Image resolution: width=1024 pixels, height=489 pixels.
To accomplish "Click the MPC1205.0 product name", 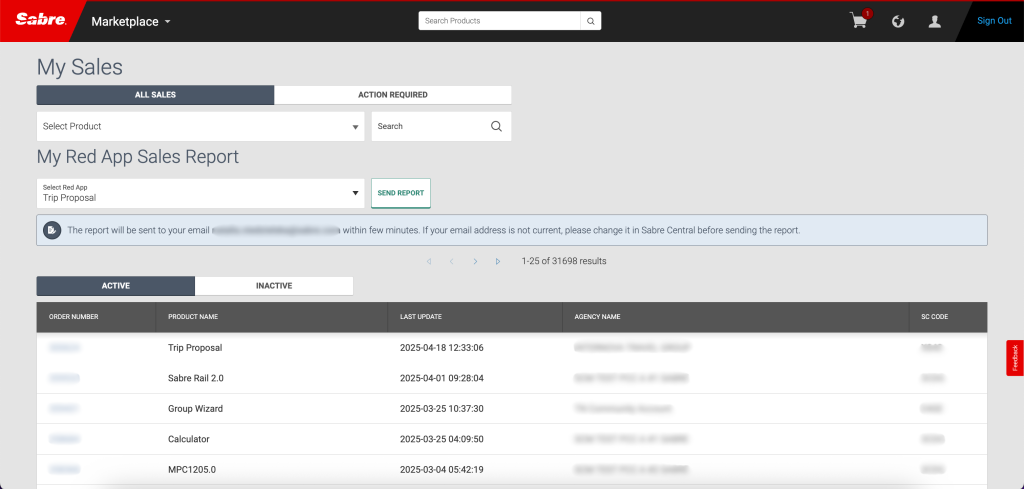I will coord(192,469).
